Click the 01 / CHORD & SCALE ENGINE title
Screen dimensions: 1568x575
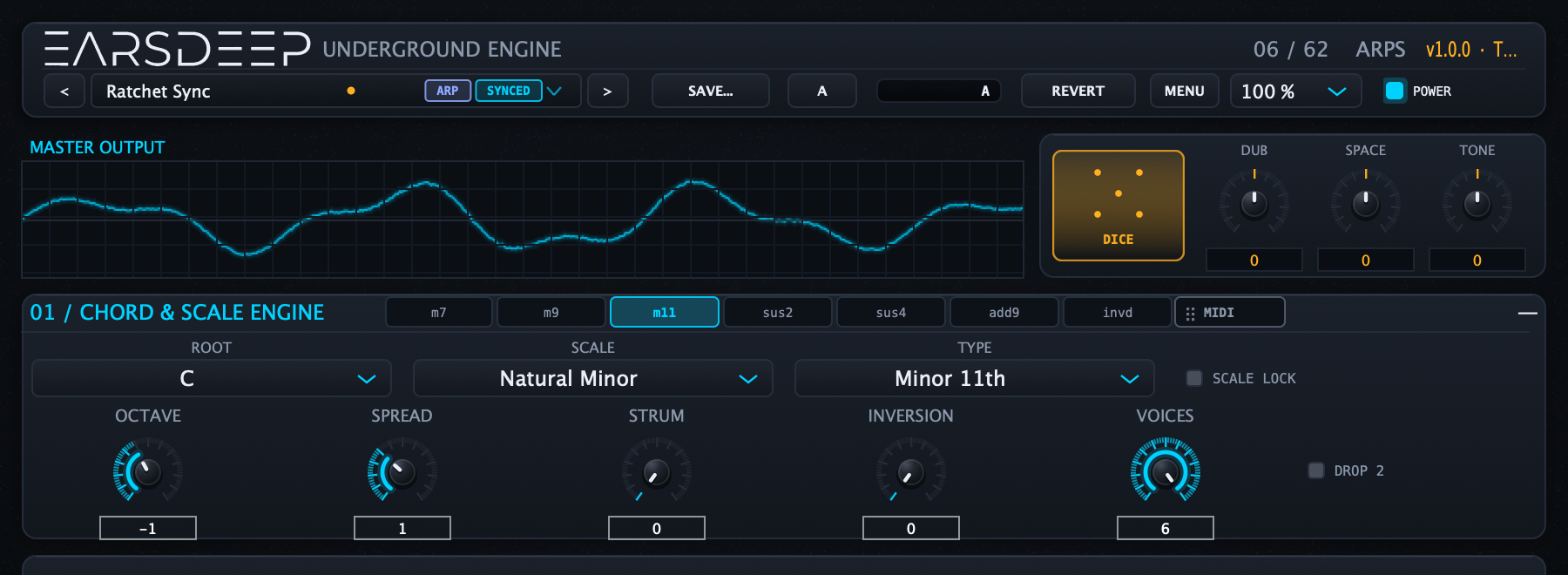(x=177, y=313)
